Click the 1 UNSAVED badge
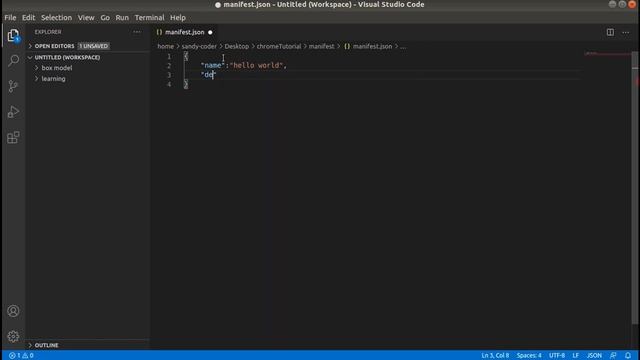This screenshot has width=640, height=360. tap(94, 46)
